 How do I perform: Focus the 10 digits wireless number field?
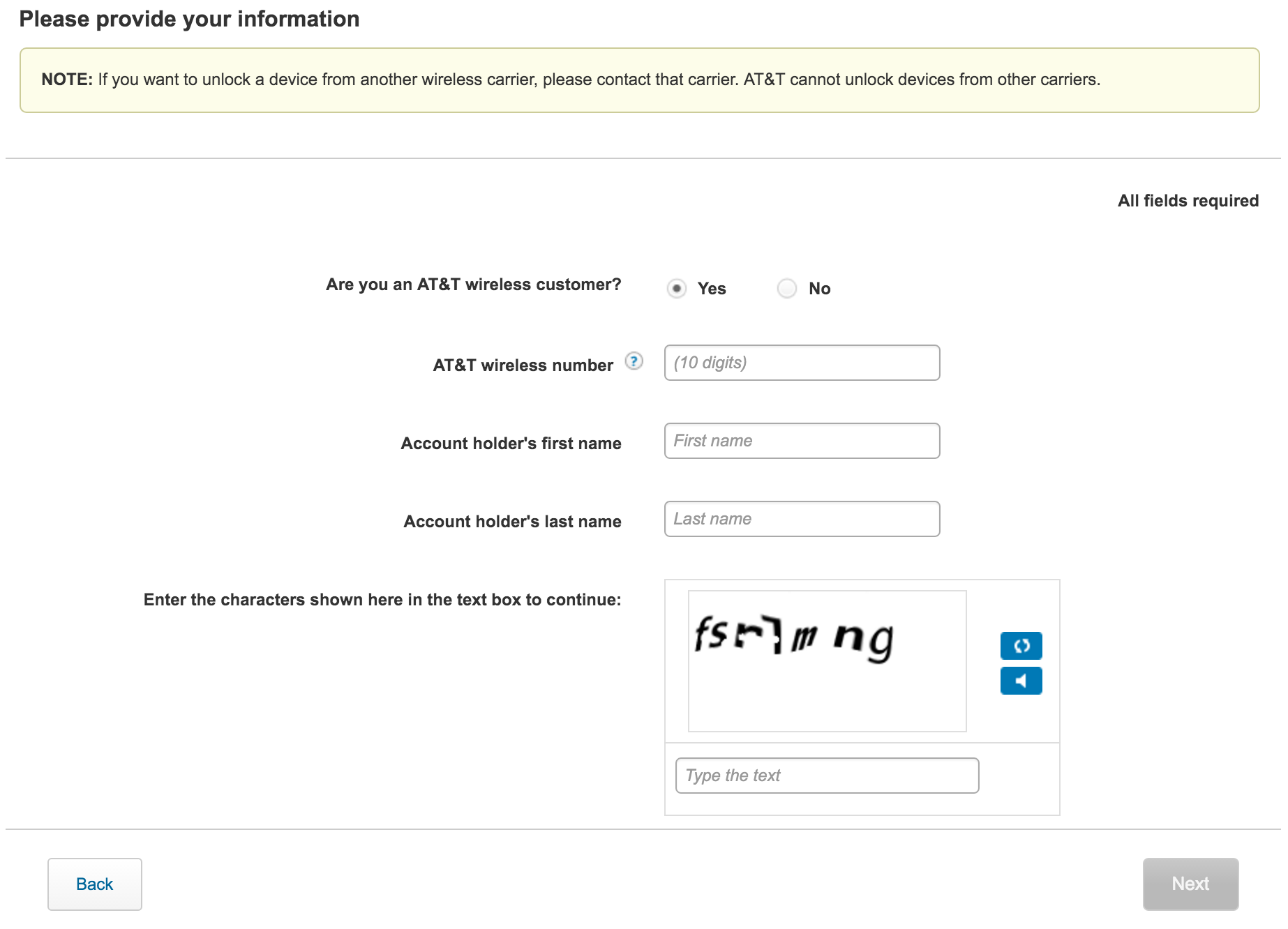click(802, 363)
